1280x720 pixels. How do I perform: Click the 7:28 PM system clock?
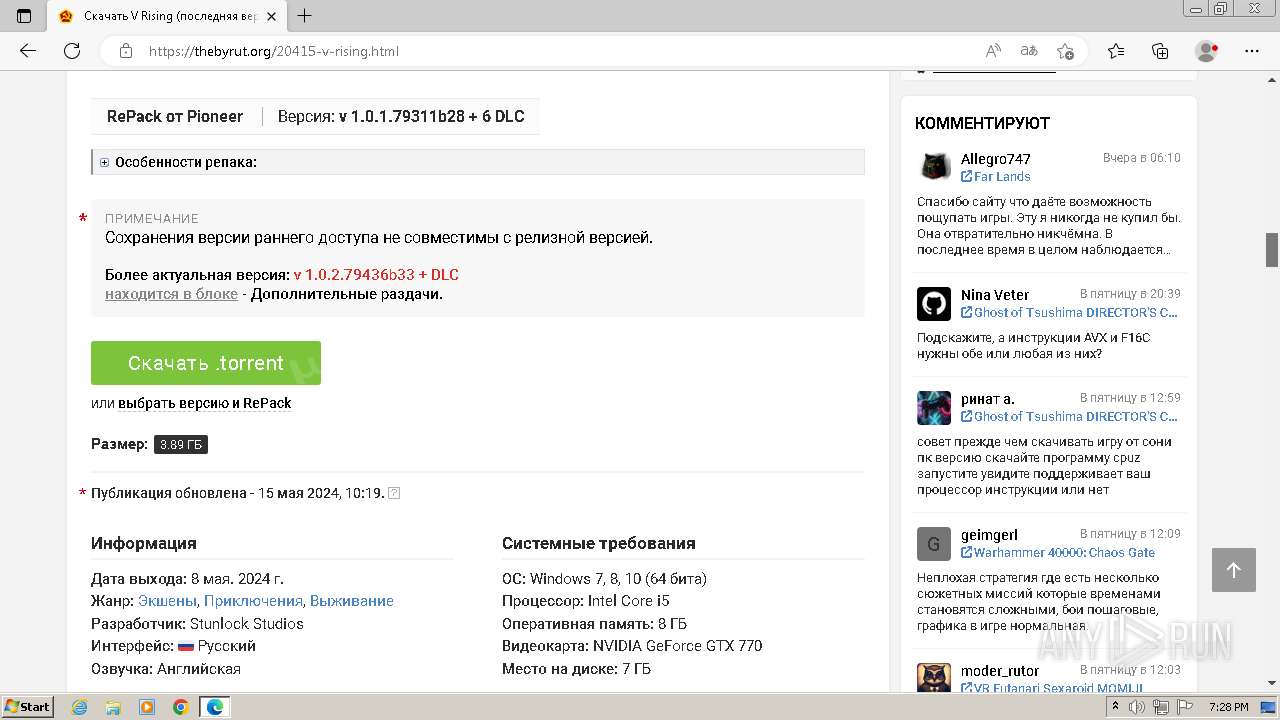click(x=1228, y=707)
